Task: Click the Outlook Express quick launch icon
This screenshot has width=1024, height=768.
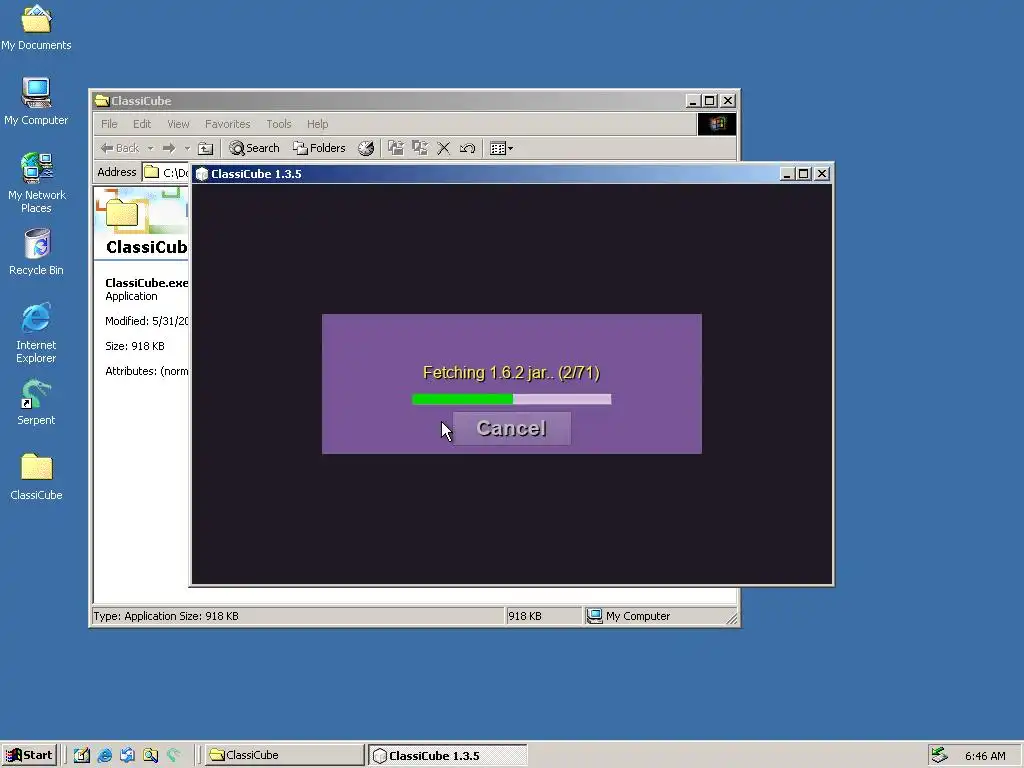Action: 127,755
